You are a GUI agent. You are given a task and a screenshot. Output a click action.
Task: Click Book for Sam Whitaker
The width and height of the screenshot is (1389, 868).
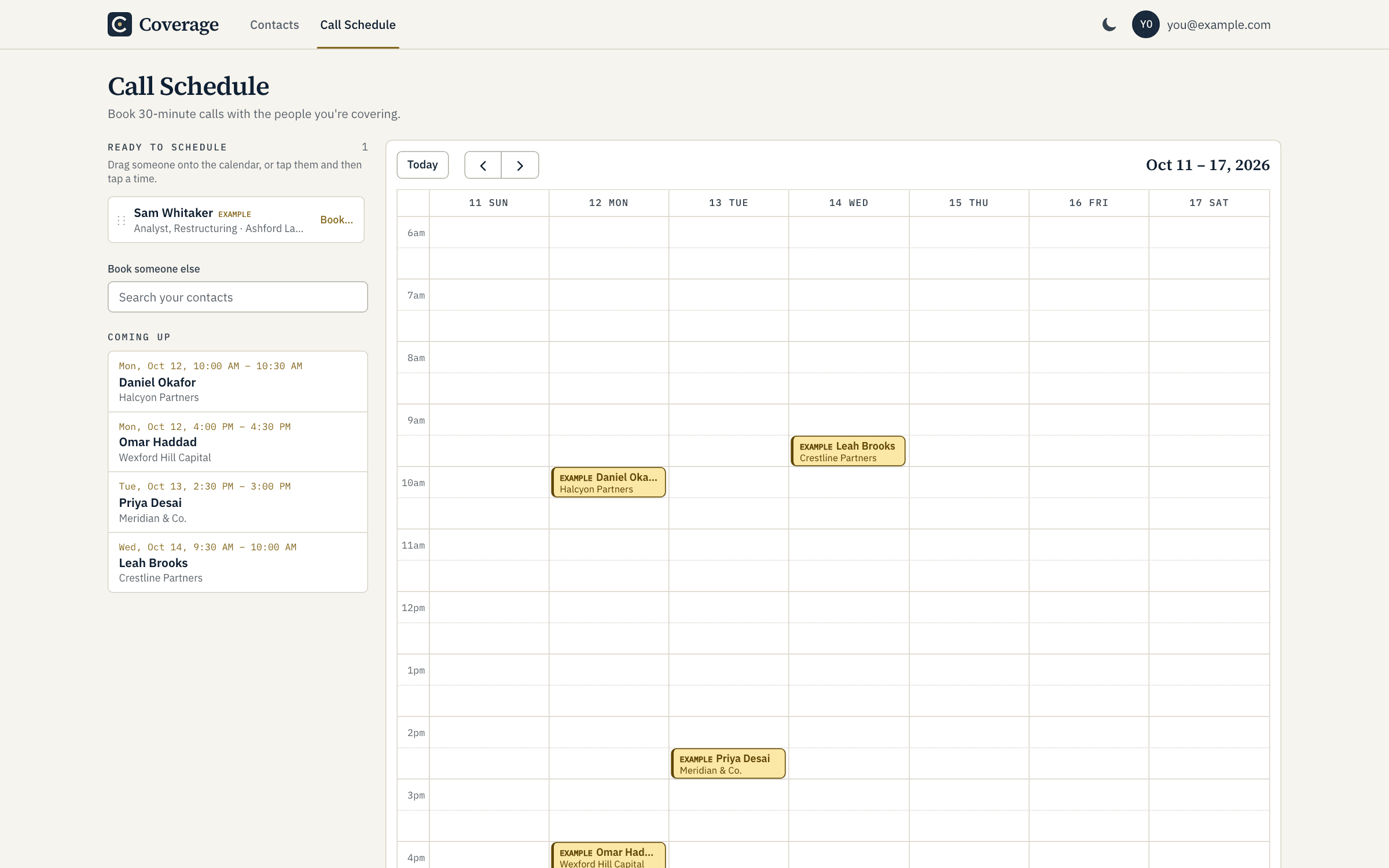336,220
